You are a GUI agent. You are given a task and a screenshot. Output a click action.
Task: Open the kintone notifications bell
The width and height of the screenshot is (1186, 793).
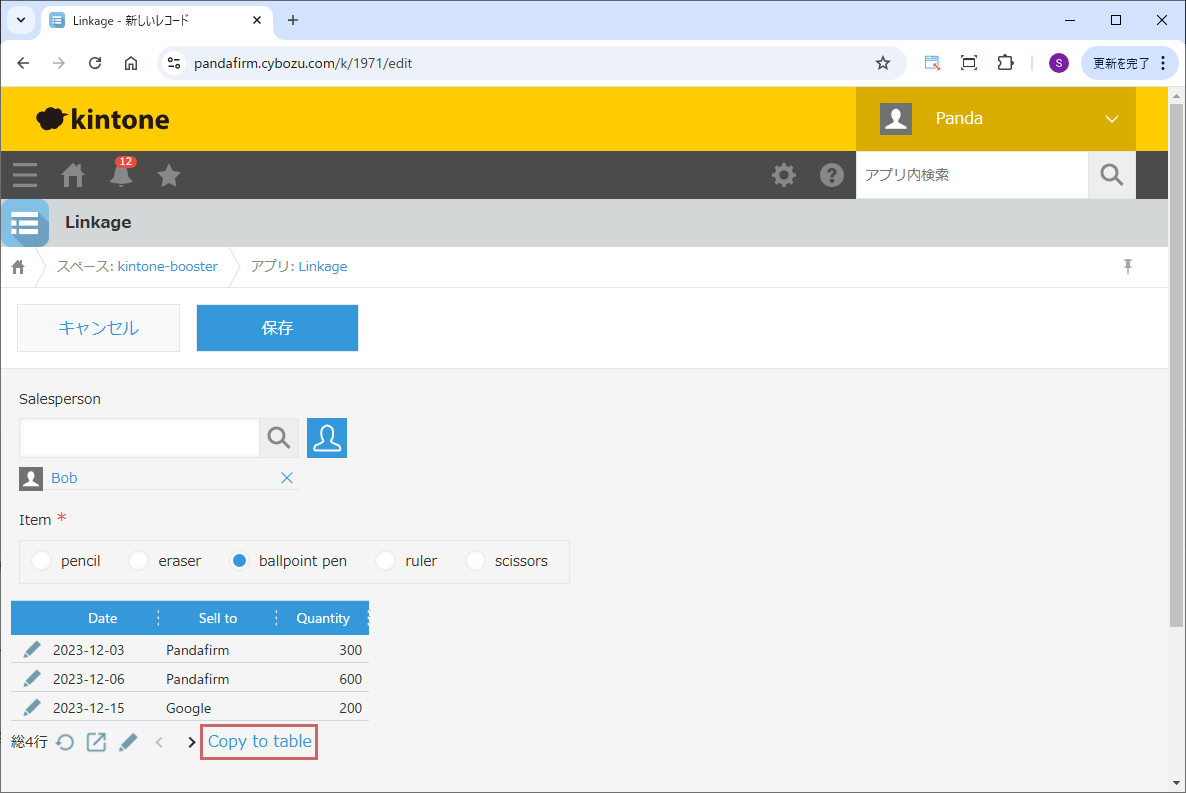point(121,176)
